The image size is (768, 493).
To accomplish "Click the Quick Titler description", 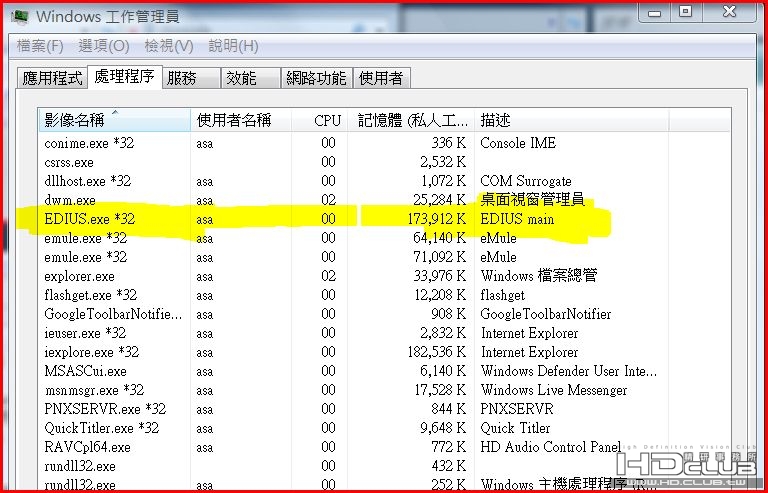I will 515,428.
